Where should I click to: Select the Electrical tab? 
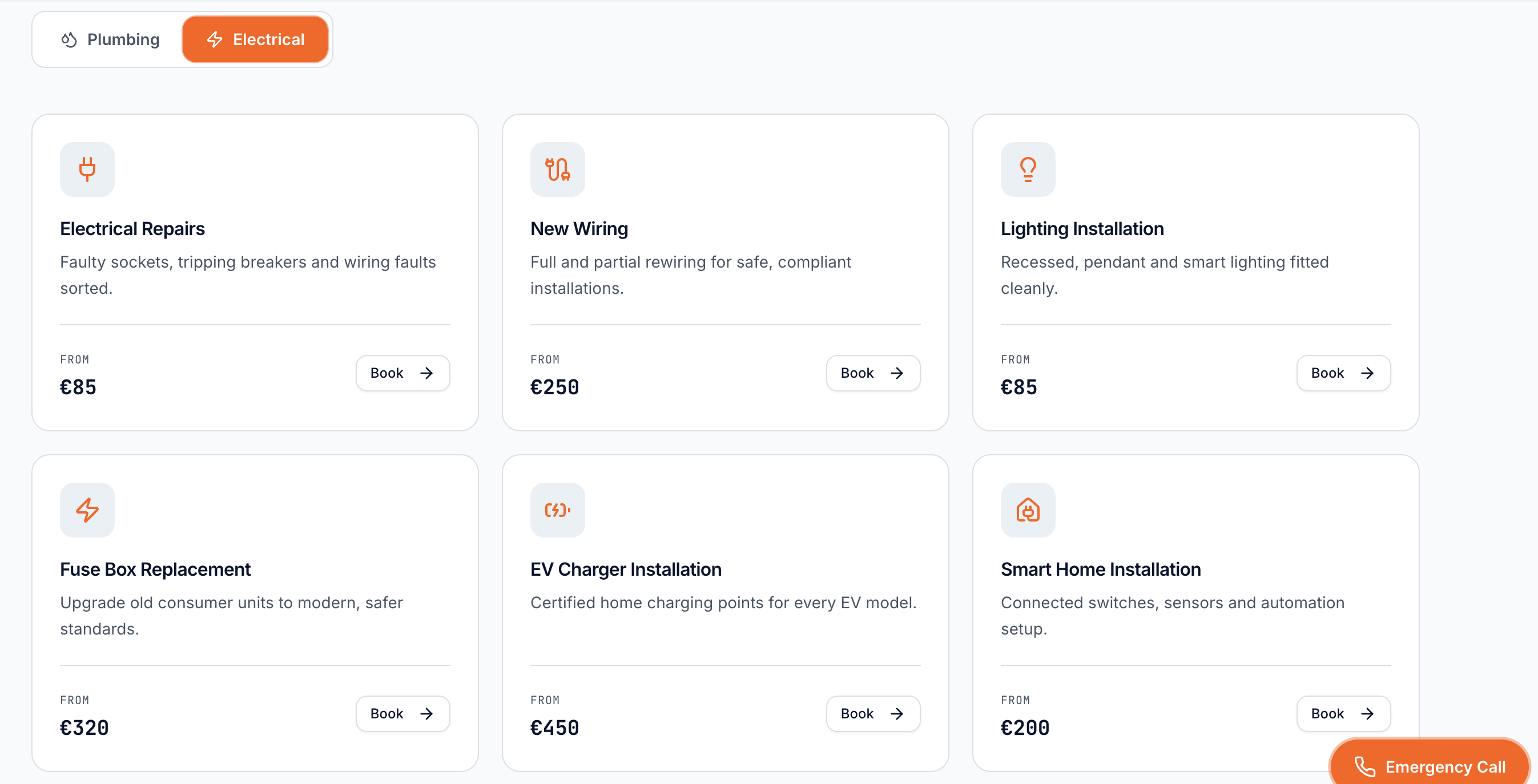point(255,39)
